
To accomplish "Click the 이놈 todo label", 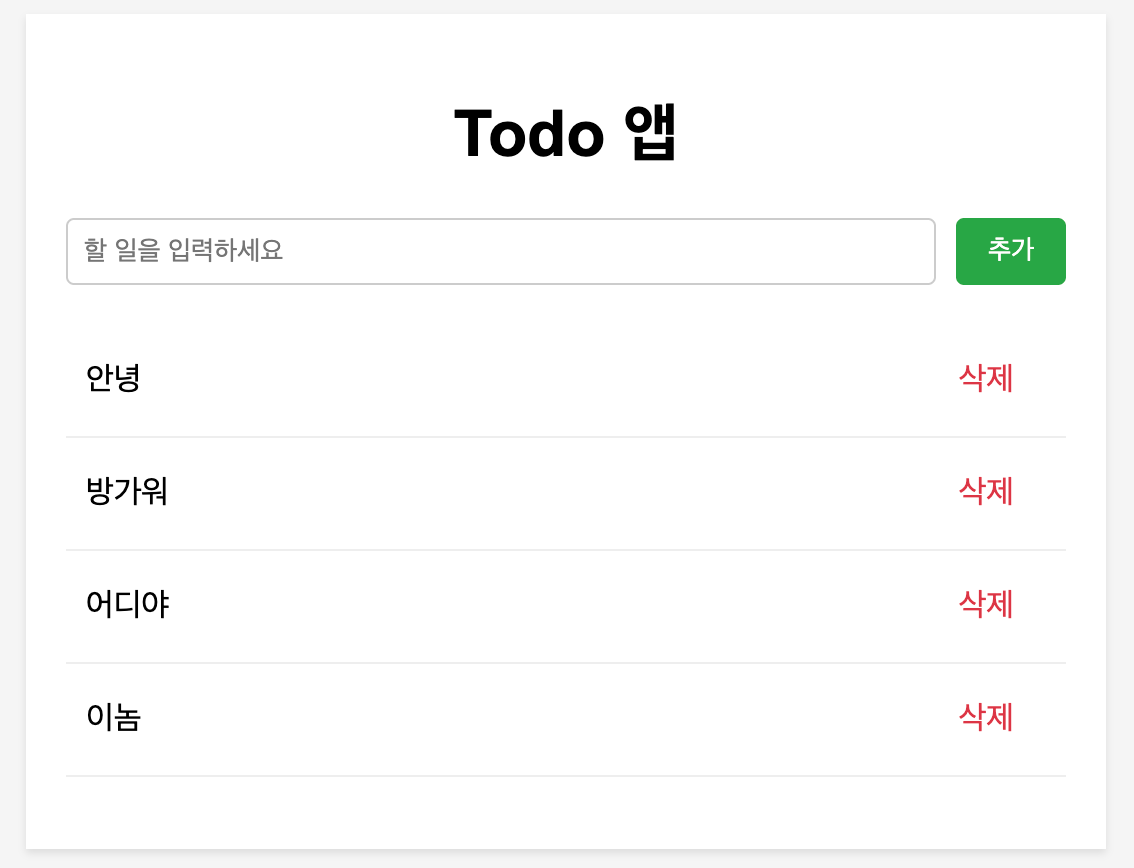I will (x=113, y=717).
